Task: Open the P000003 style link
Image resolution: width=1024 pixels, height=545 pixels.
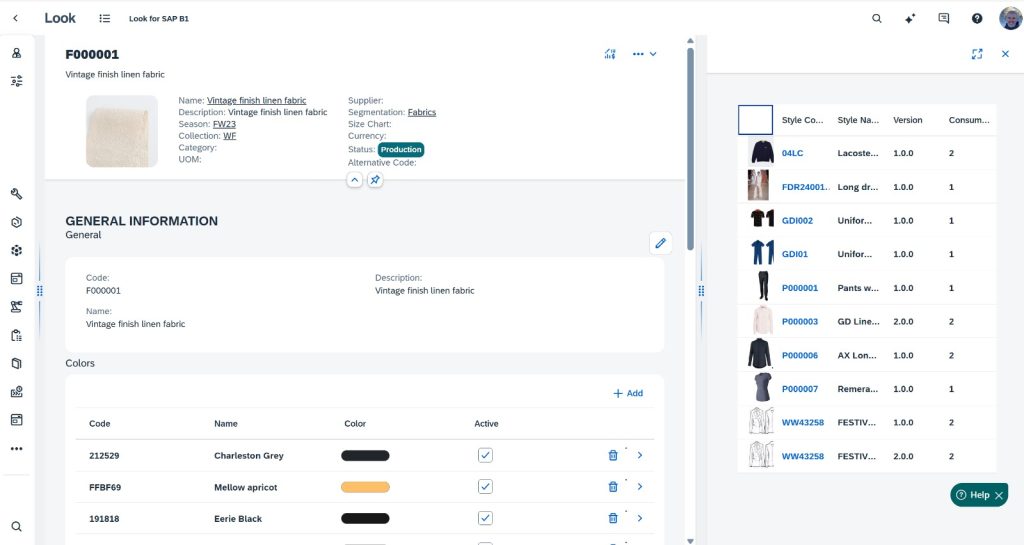Action: pos(799,322)
